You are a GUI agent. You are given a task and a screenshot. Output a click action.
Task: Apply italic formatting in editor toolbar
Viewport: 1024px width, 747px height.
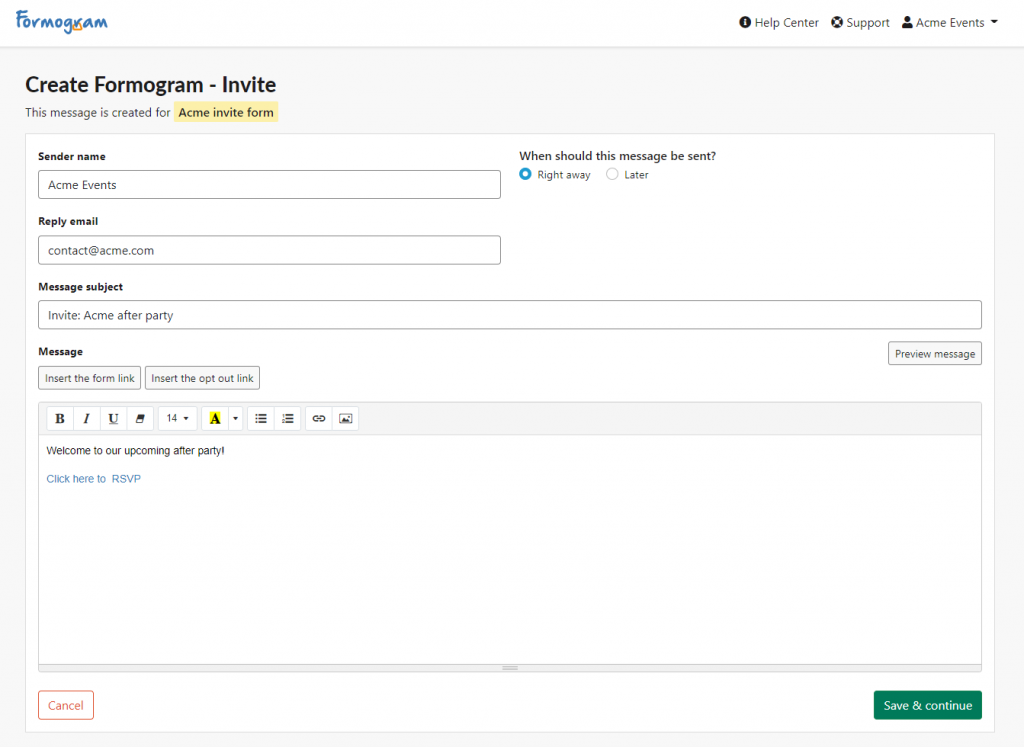pos(86,419)
